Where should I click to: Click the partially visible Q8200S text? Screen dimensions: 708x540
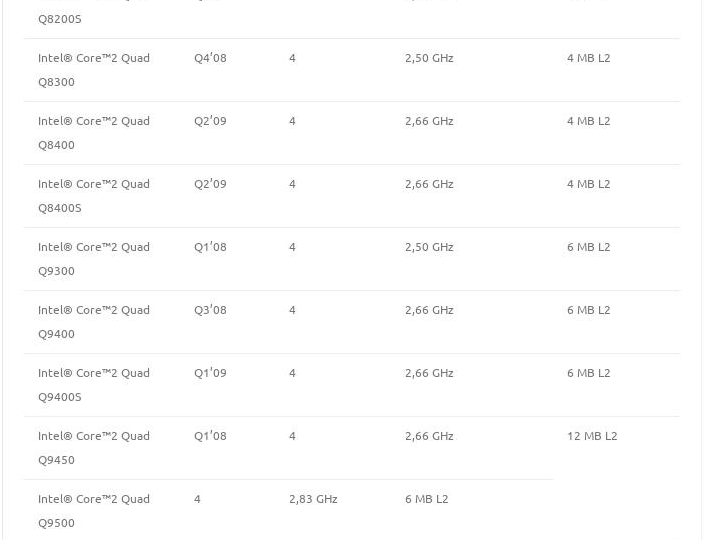pyautogui.click(x=60, y=19)
